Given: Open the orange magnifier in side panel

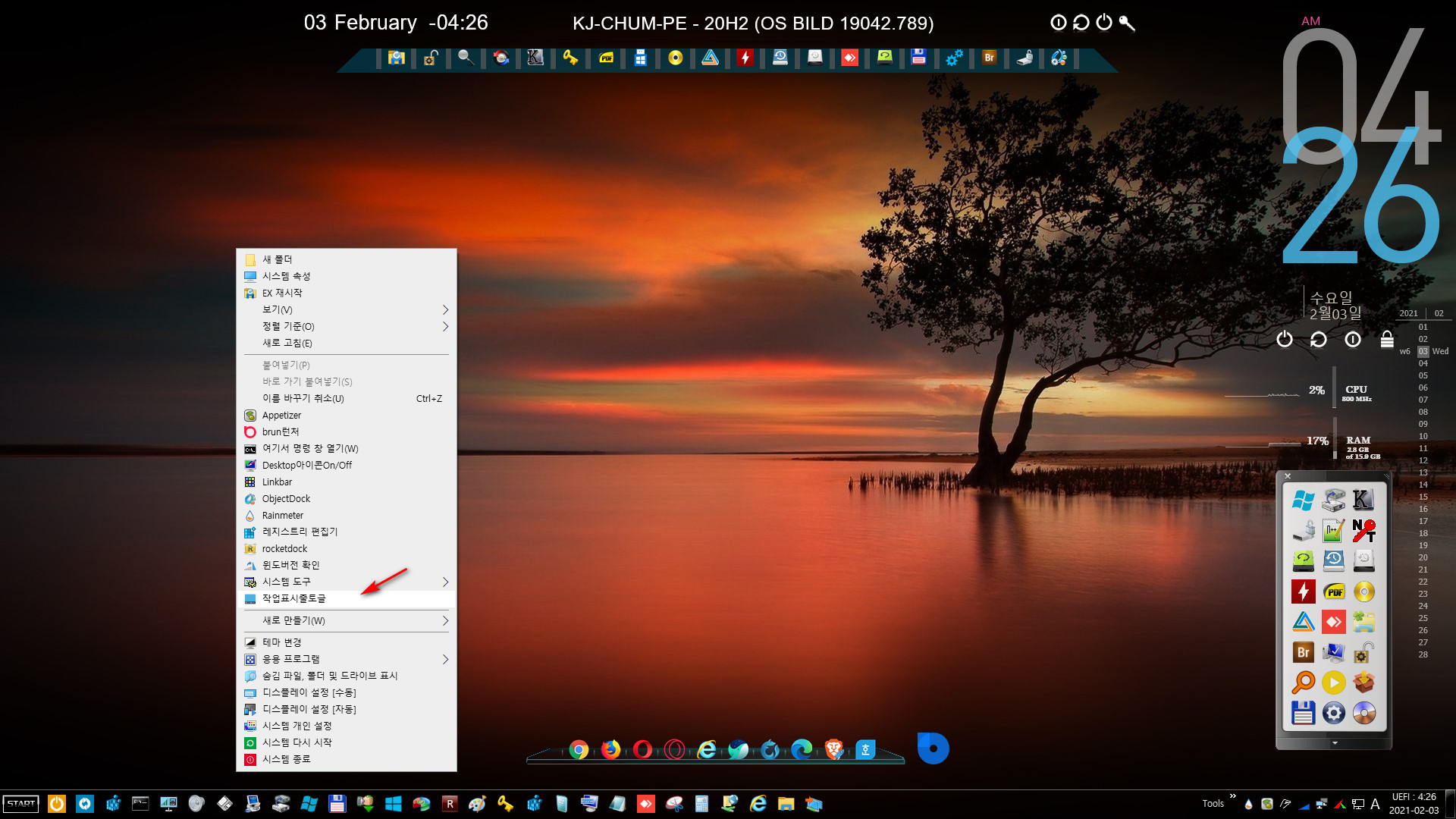Looking at the screenshot, I should tap(1303, 682).
